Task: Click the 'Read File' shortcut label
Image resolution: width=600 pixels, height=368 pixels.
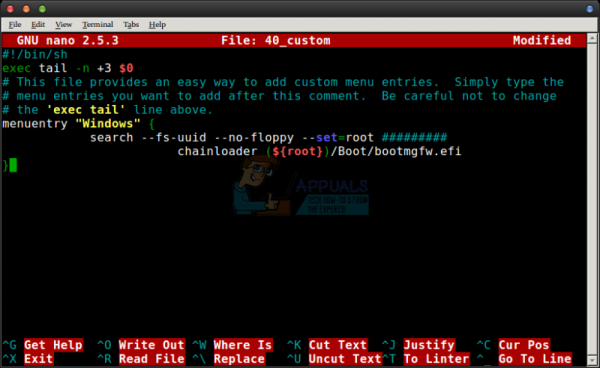Action: pyautogui.click(x=152, y=359)
